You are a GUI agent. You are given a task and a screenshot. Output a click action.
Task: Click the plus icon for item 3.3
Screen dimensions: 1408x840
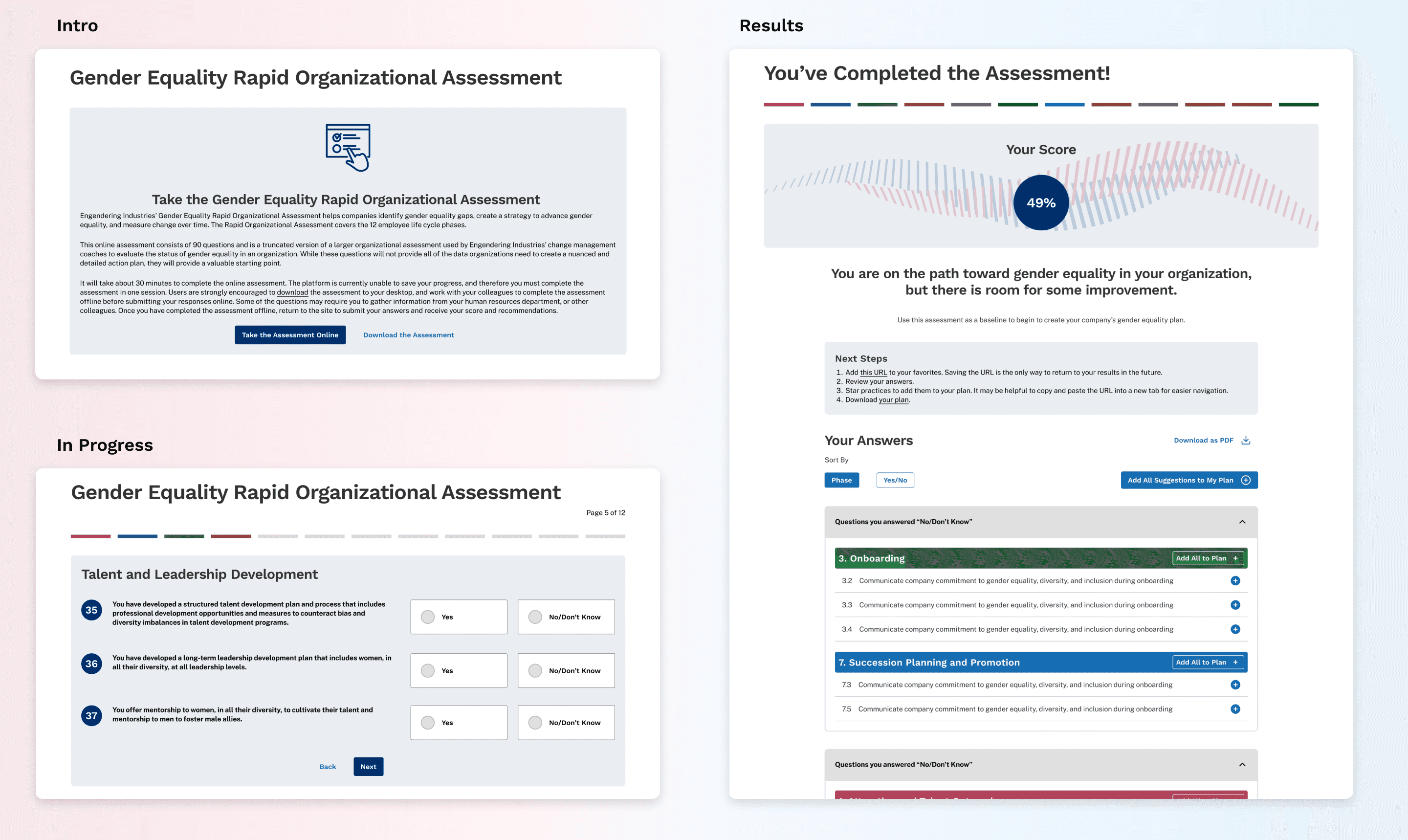(x=1235, y=605)
